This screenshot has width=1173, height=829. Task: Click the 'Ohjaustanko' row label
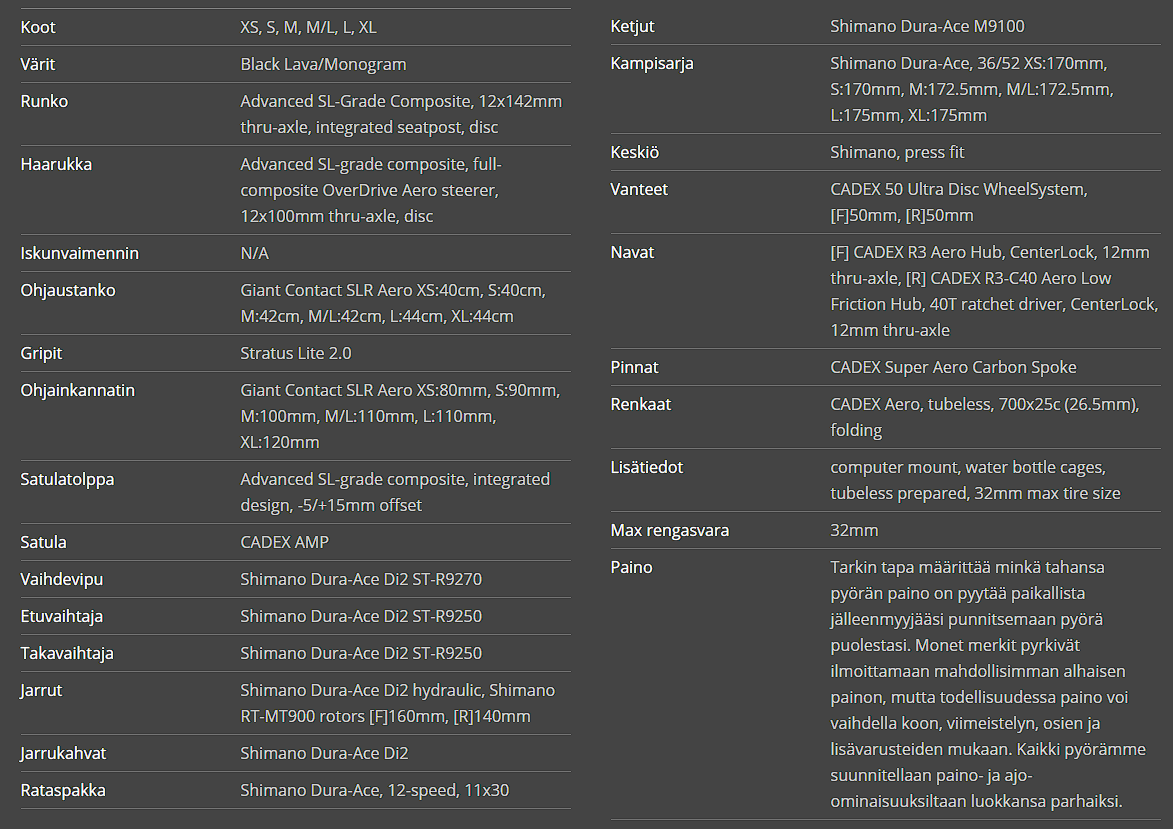[x=68, y=290]
